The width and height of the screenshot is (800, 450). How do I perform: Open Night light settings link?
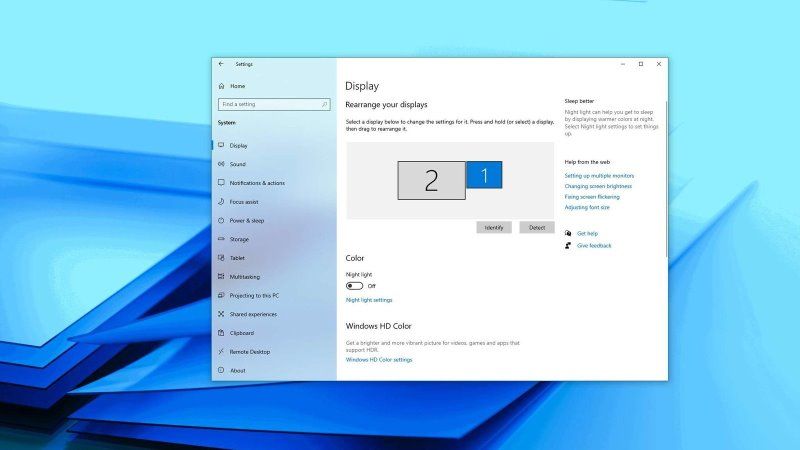pyautogui.click(x=369, y=300)
